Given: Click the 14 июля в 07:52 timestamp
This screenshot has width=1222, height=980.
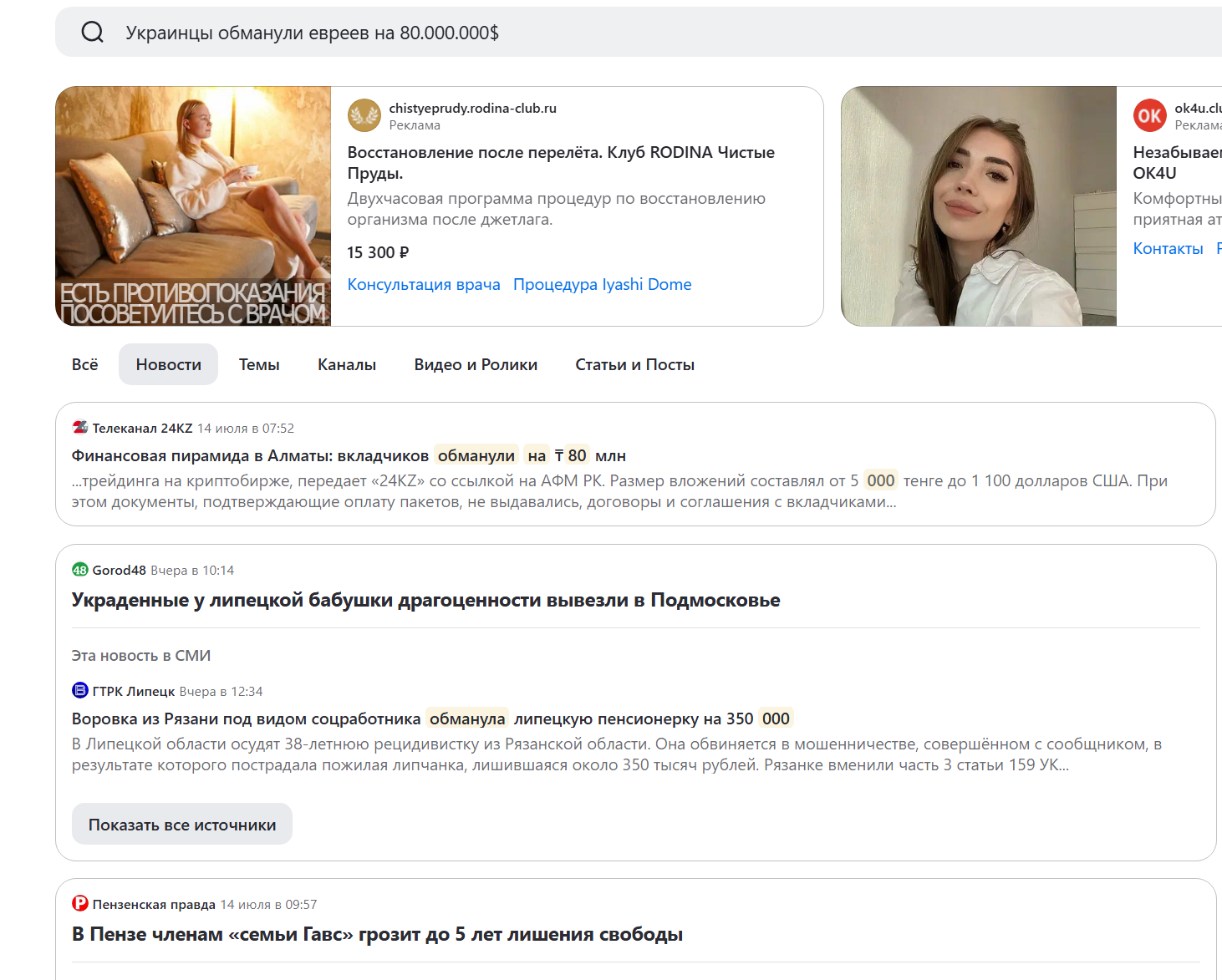Looking at the screenshot, I should 246,428.
